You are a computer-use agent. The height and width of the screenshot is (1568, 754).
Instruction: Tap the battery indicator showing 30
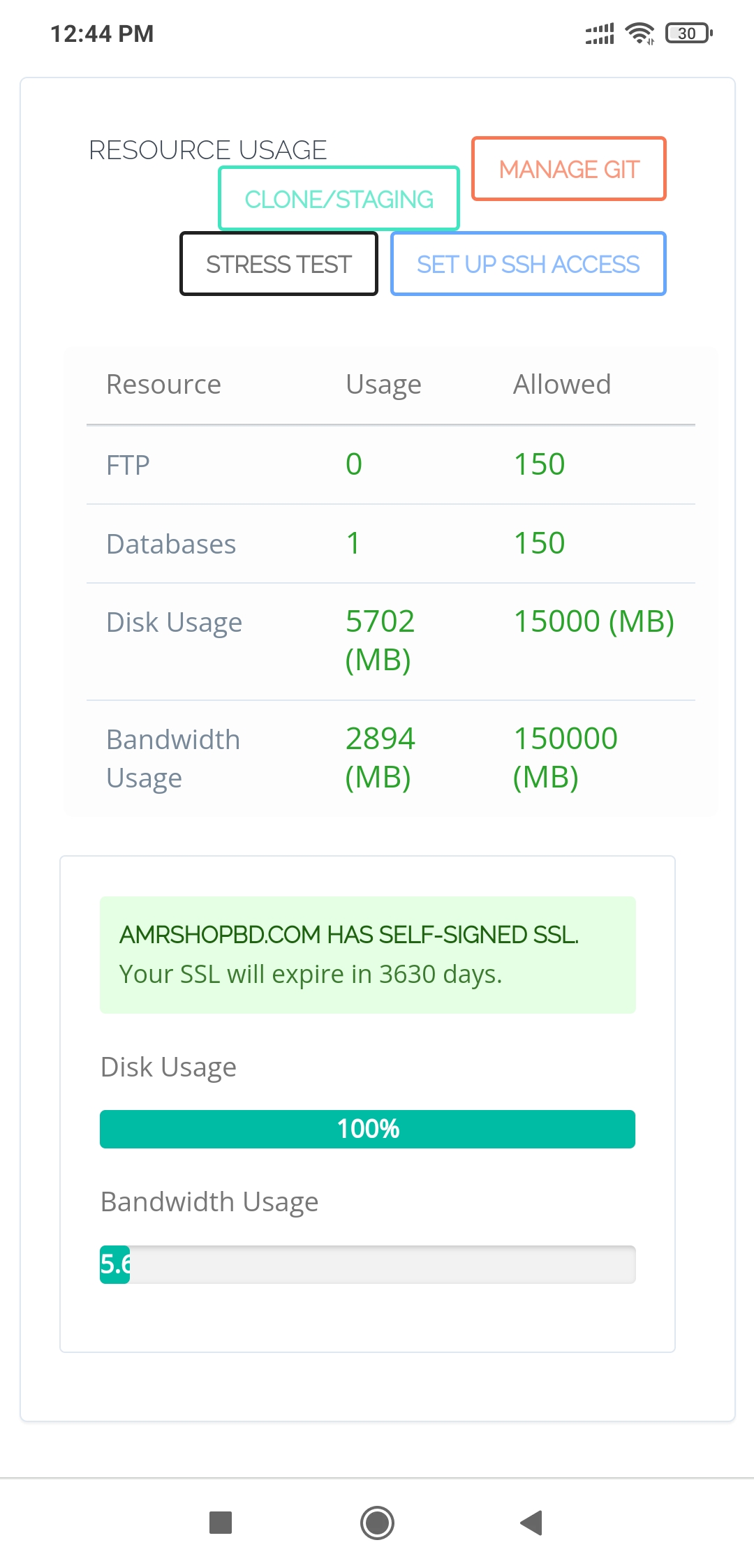pyautogui.click(x=687, y=33)
